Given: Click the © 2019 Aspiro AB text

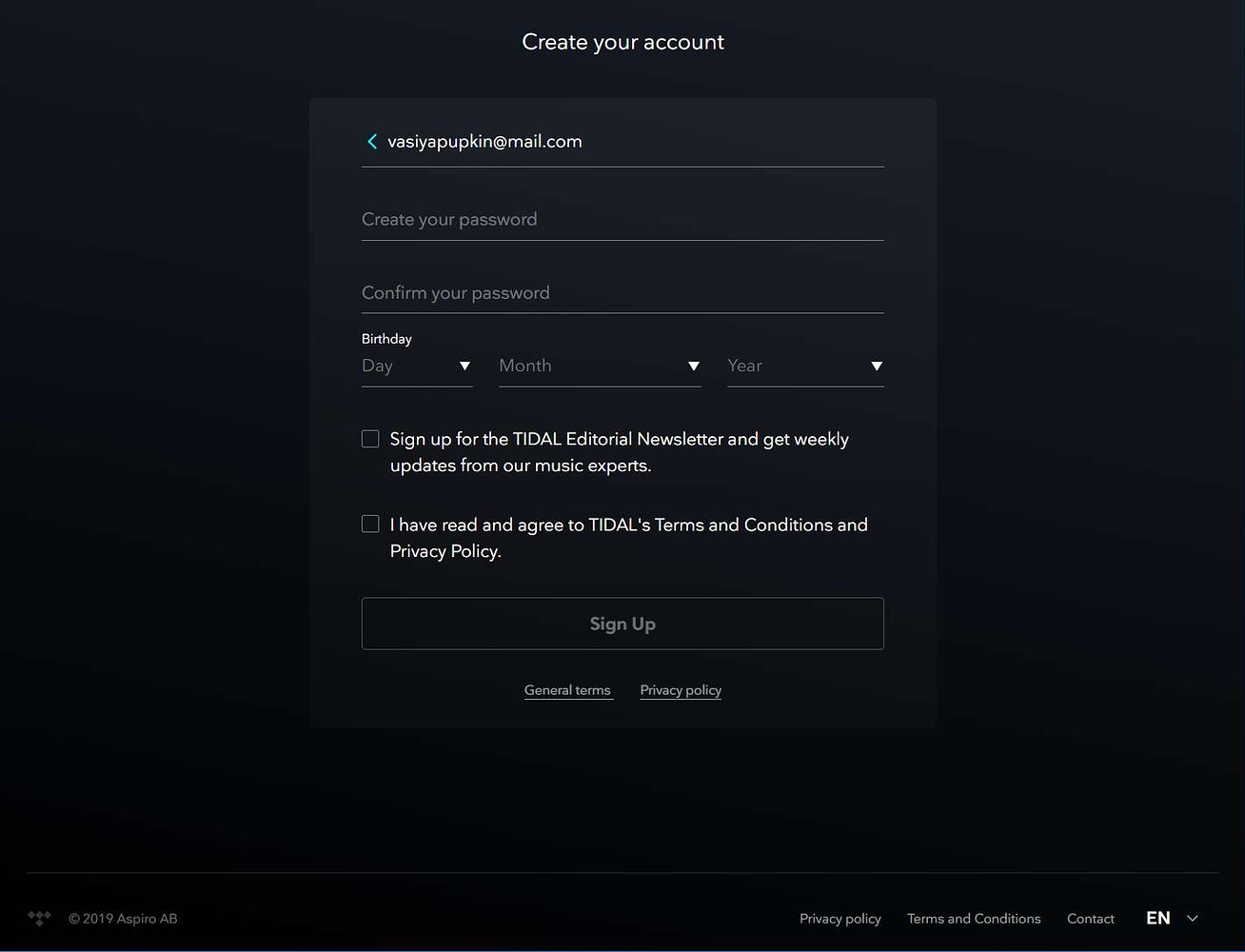Looking at the screenshot, I should coord(123,919).
